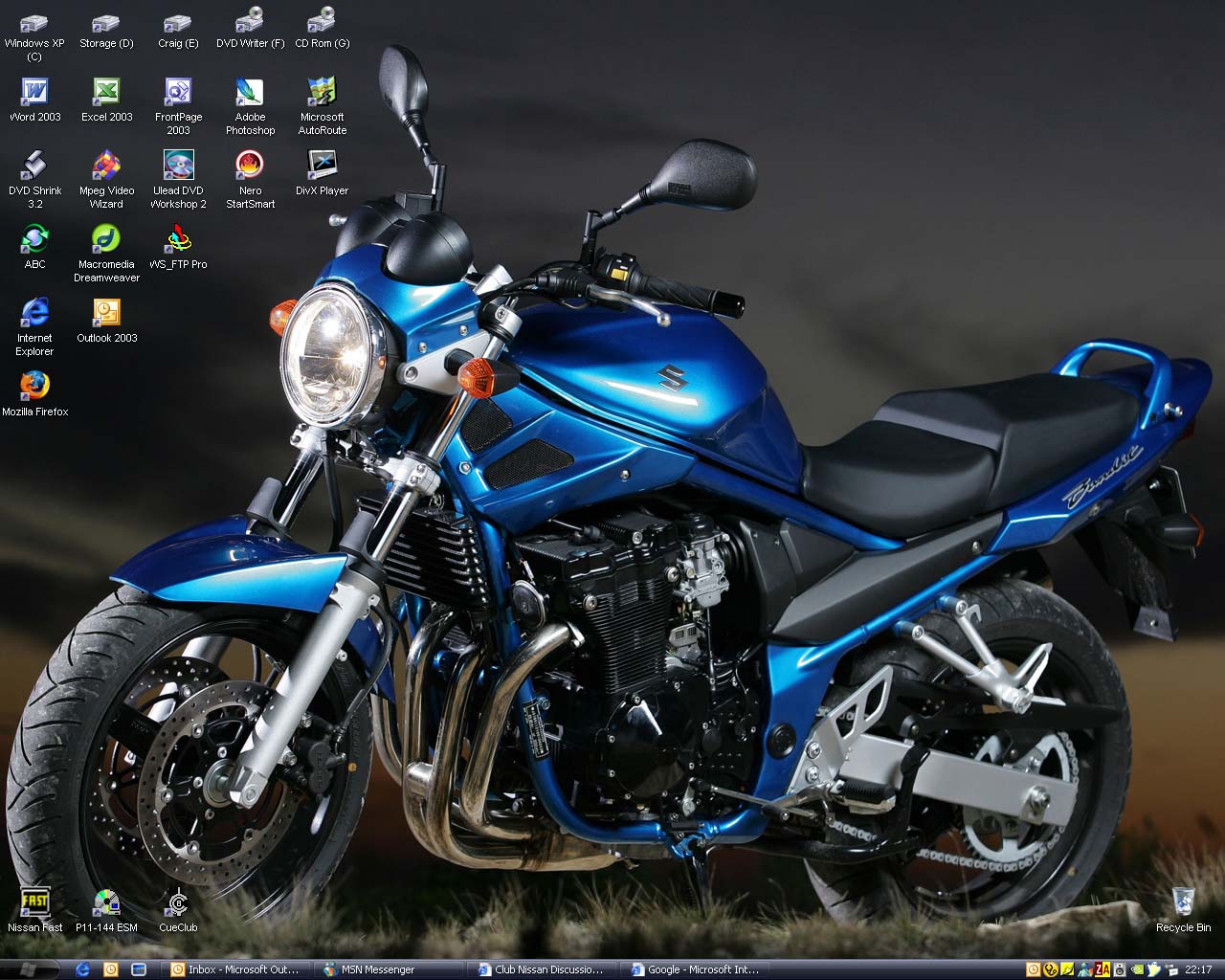Select the CD Rom (G) drive
This screenshot has width=1225, height=980.
[322, 30]
